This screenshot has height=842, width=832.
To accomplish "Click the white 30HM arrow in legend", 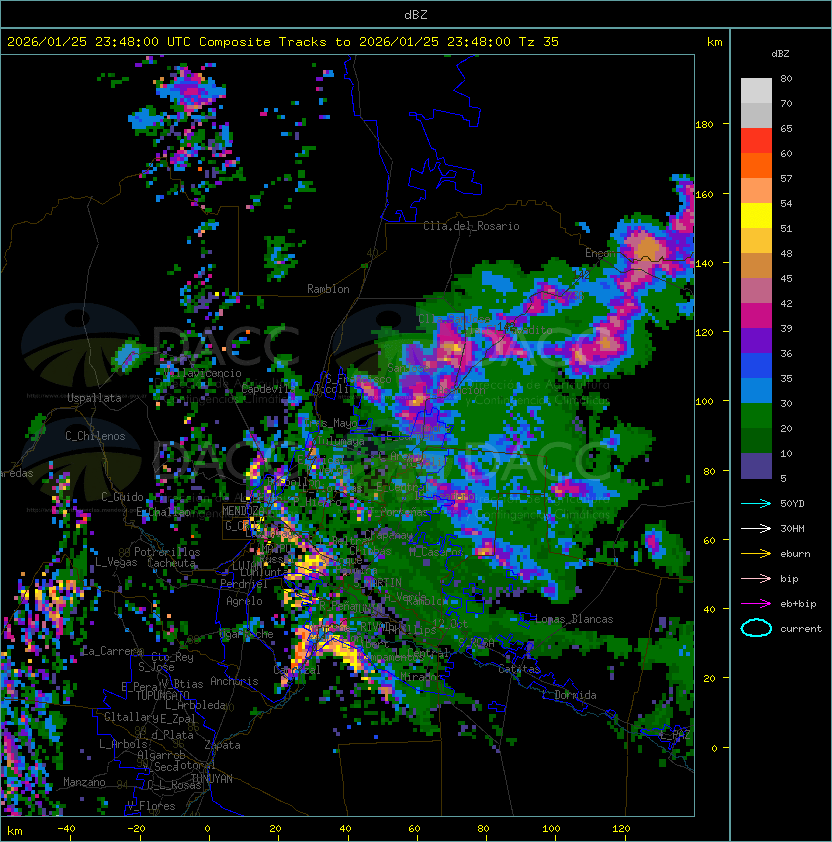I will coord(756,528).
